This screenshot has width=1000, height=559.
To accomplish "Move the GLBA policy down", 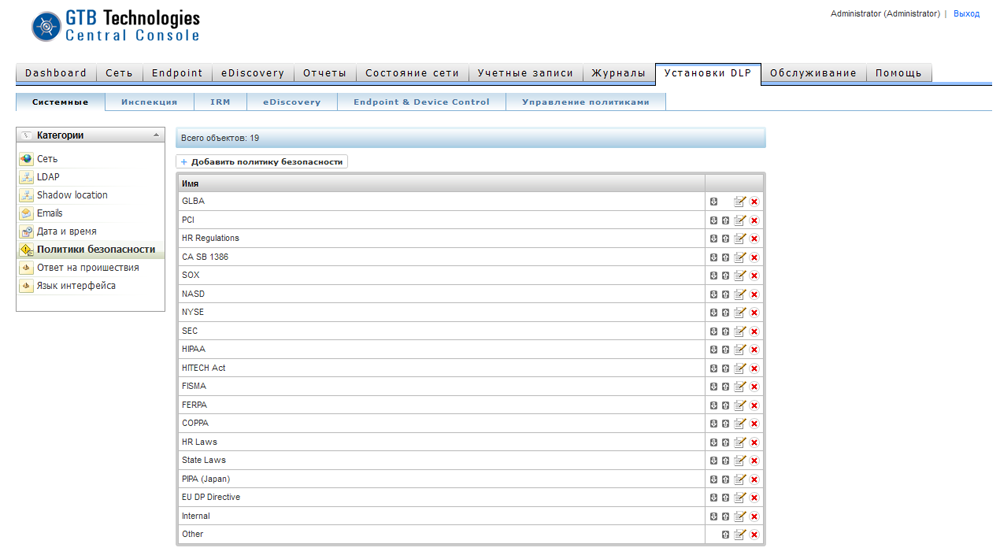I will (x=714, y=201).
